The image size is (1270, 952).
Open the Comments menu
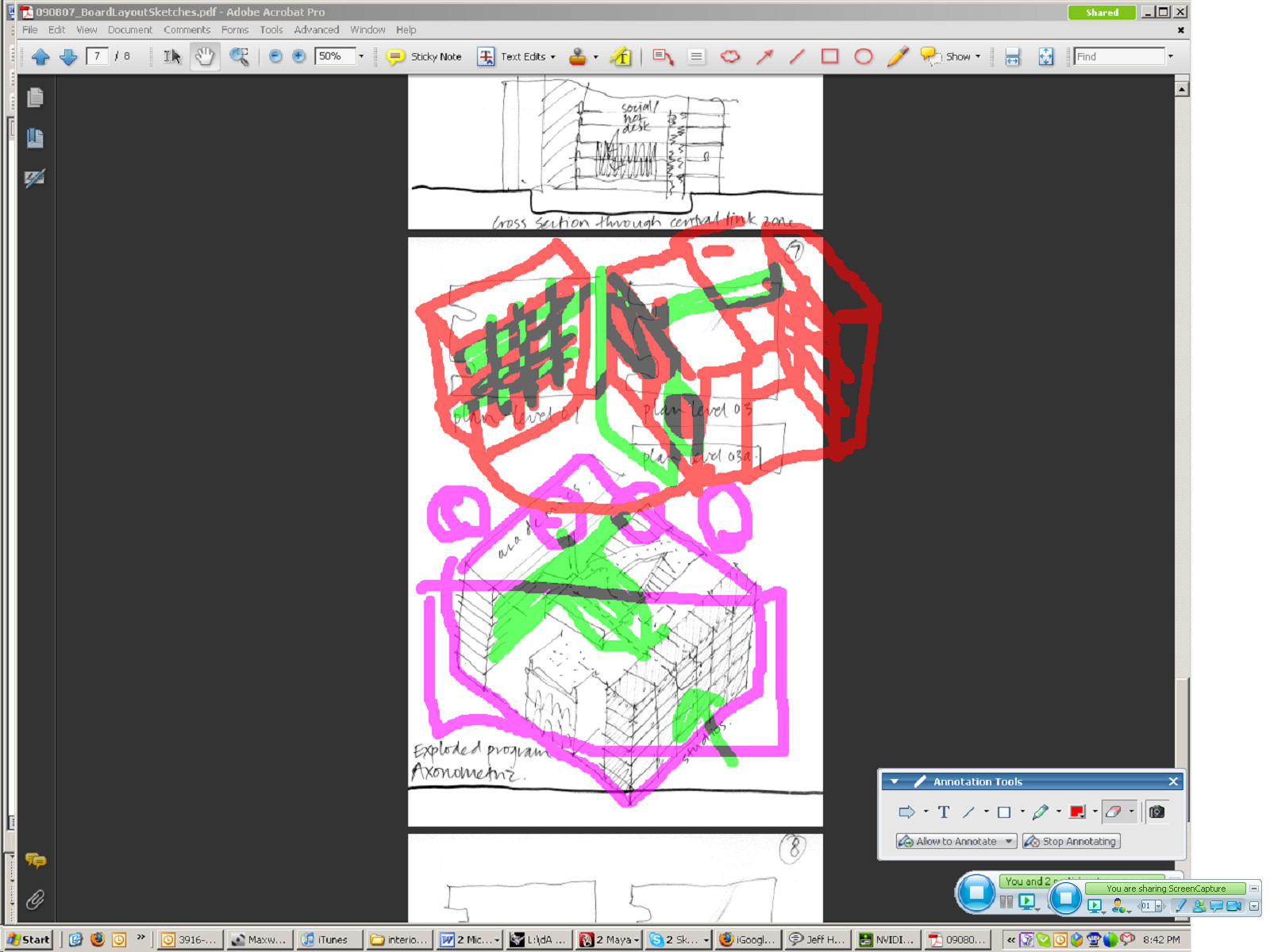[x=187, y=29]
